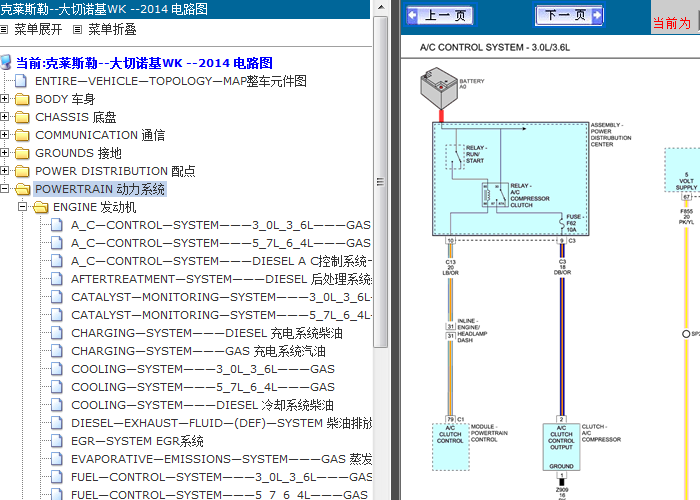Screen dimensions: 700x500
Task: Click page icon for AFTERTREATMENT-SYSTEM DIESEL
Action: click(x=57, y=279)
